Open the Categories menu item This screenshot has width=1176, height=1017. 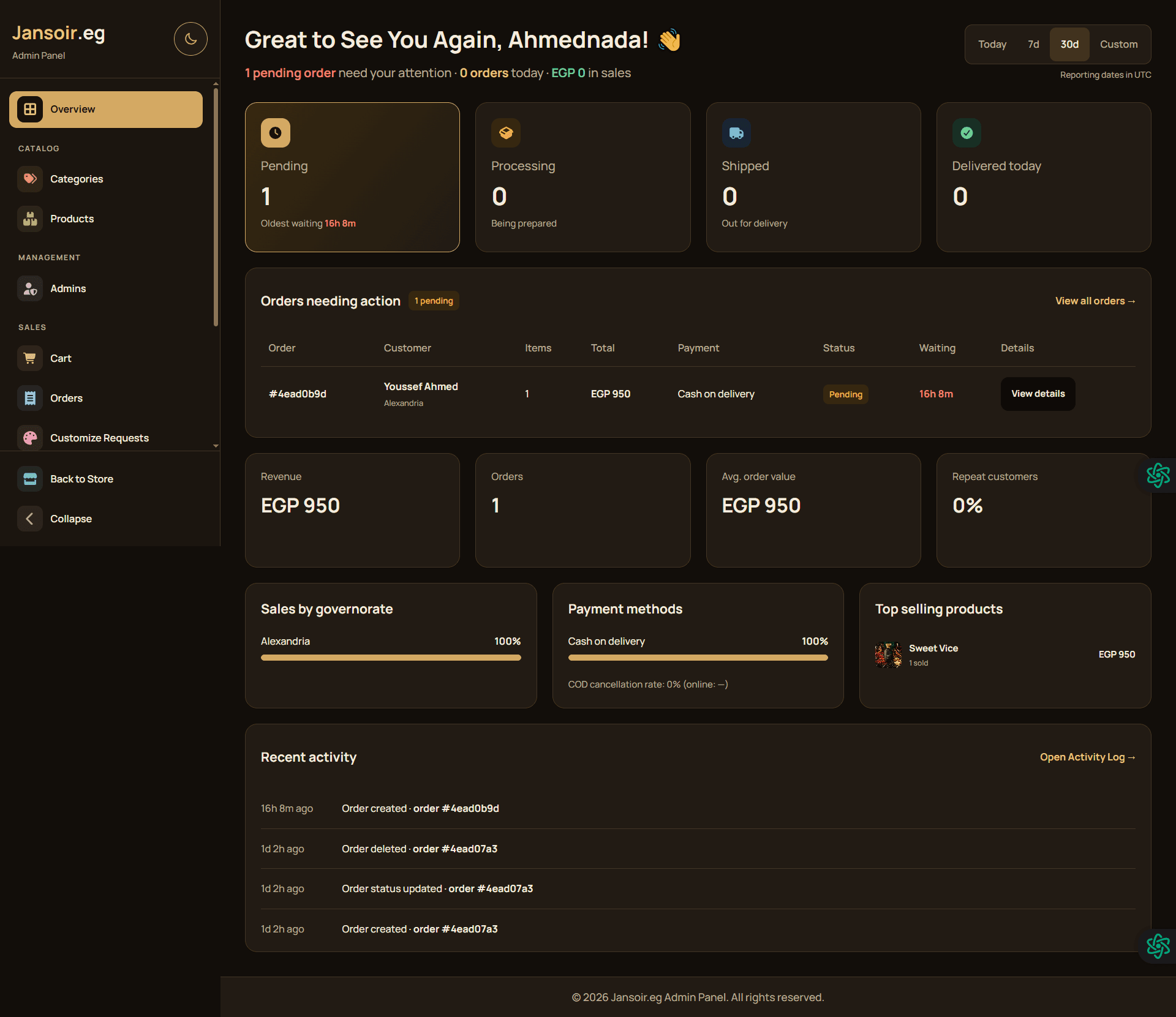(106, 179)
